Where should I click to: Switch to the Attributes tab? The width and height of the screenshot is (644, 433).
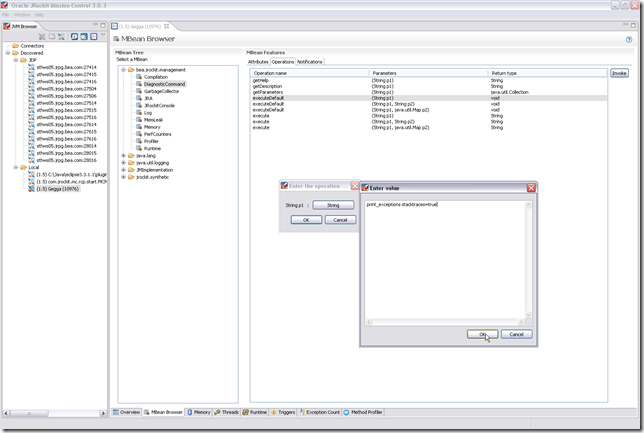[x=258, y=62]
